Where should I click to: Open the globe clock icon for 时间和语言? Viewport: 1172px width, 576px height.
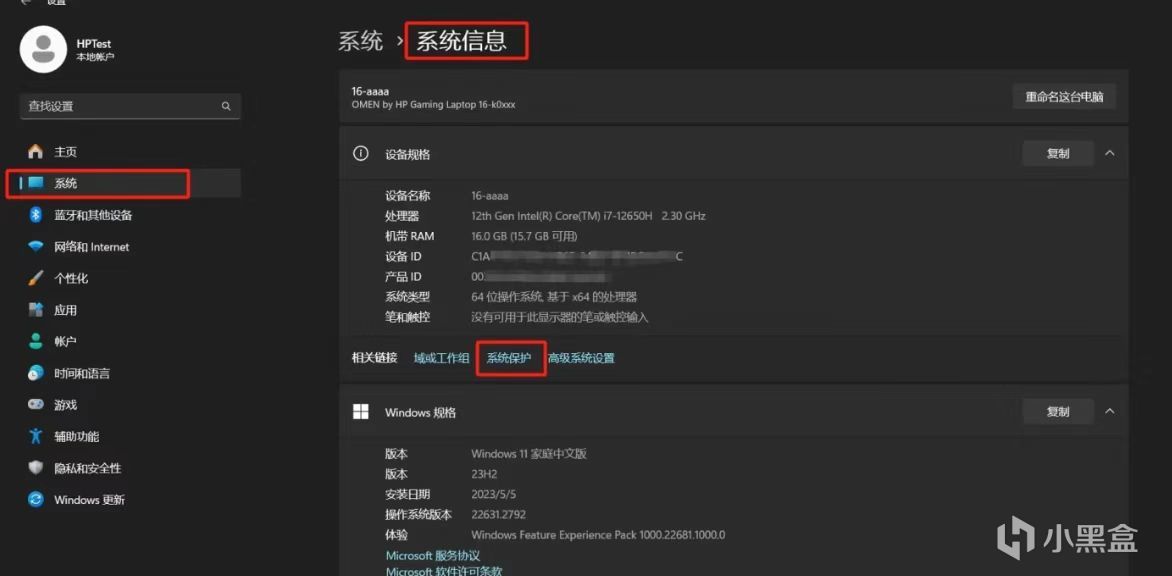[35, 373]
